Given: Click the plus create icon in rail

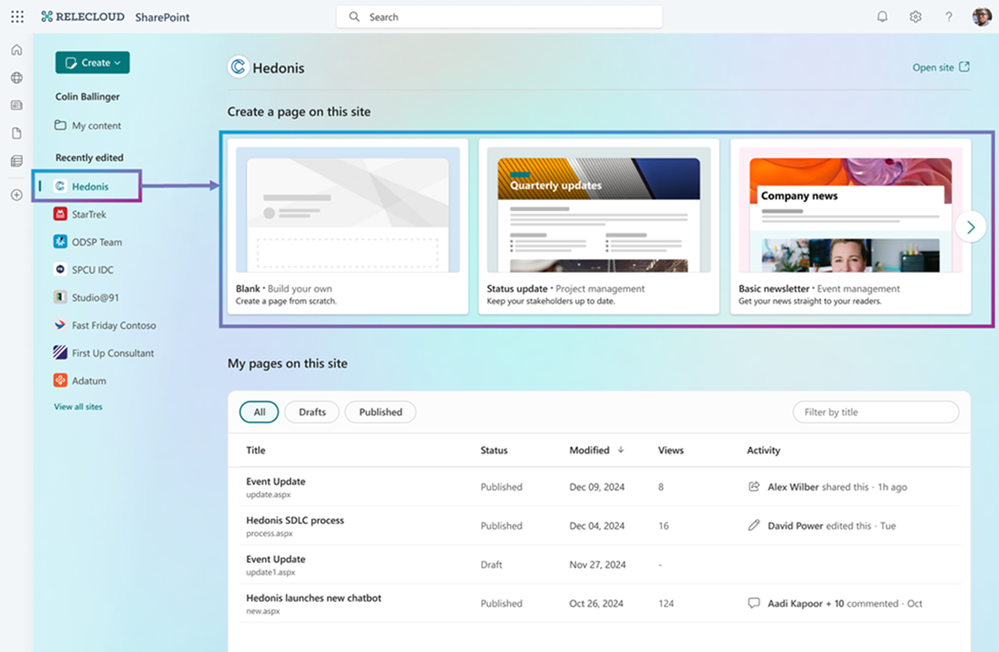Looking at the screenshot, I should pyautogui.click(x=17, y=195).
